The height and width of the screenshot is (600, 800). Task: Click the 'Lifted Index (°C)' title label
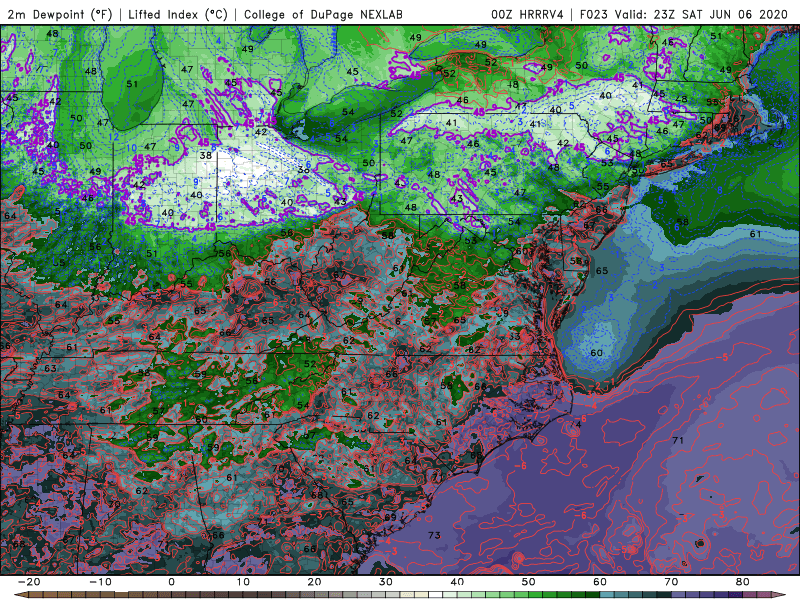tap(178, 14)
